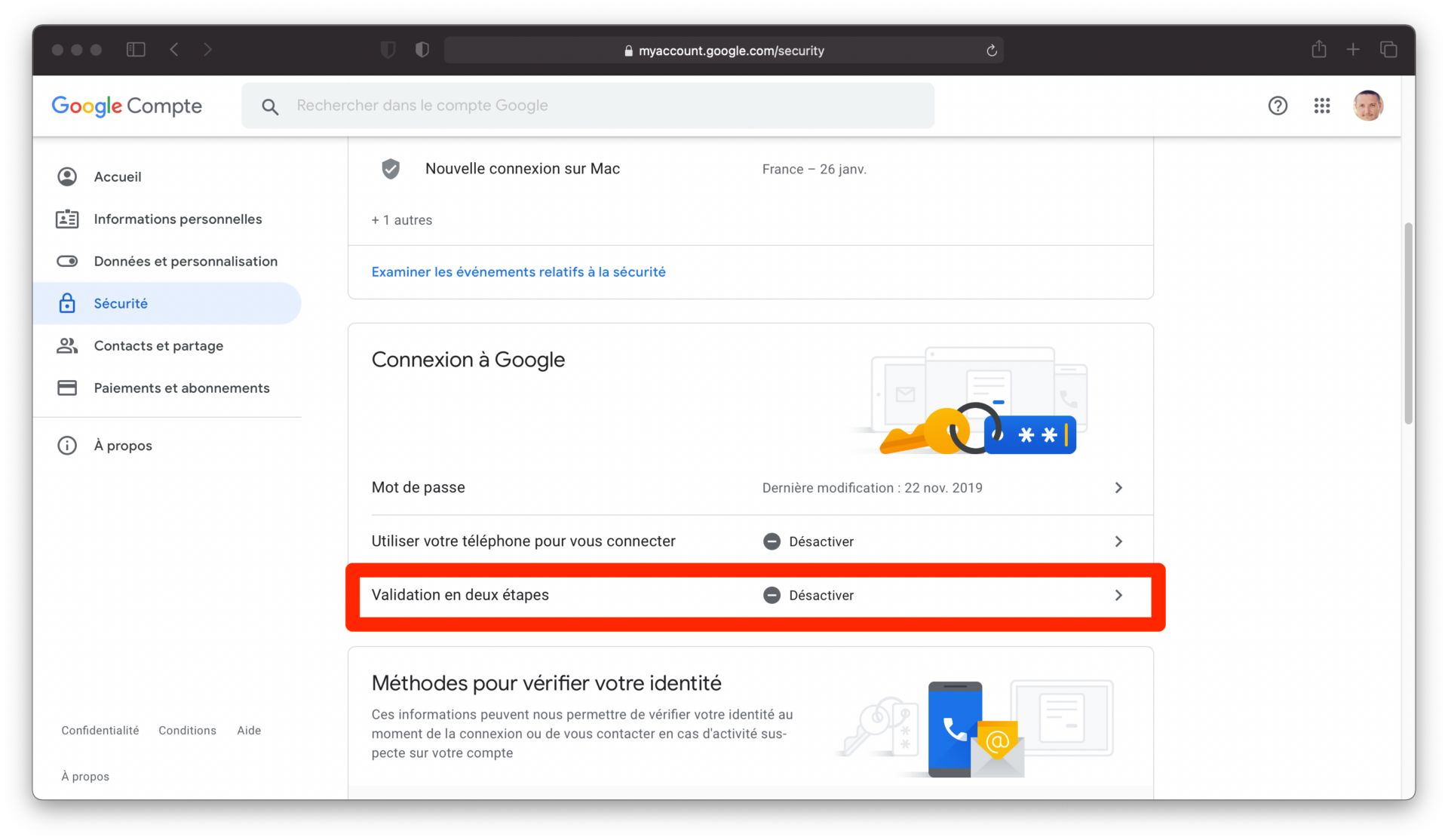The width and height of the screenshot is (1448, 840).
Task: Open Paiements et abonnements section
Action: [x=167, y=388]
